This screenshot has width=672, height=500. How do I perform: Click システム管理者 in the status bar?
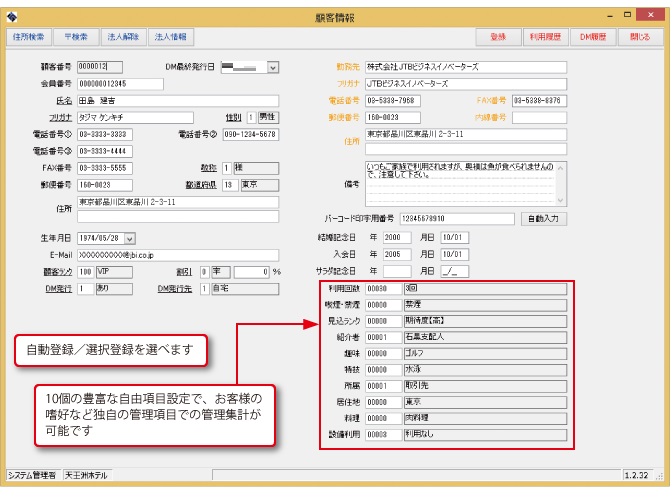[x=33, y=475]
